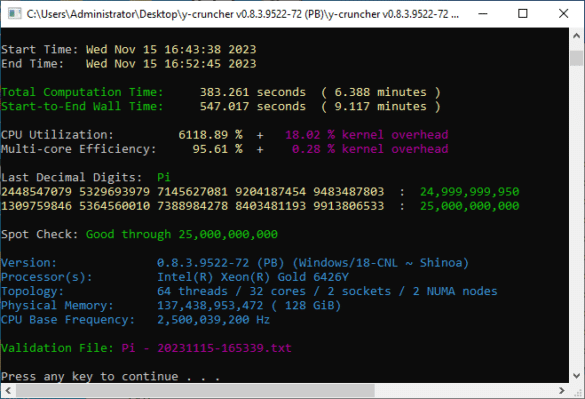Image resolution: width=585 pixels, height=399 pixels.
Task: Minimize the y-cruncher console window
Action: pyautogui.click(x=483, y=14)
